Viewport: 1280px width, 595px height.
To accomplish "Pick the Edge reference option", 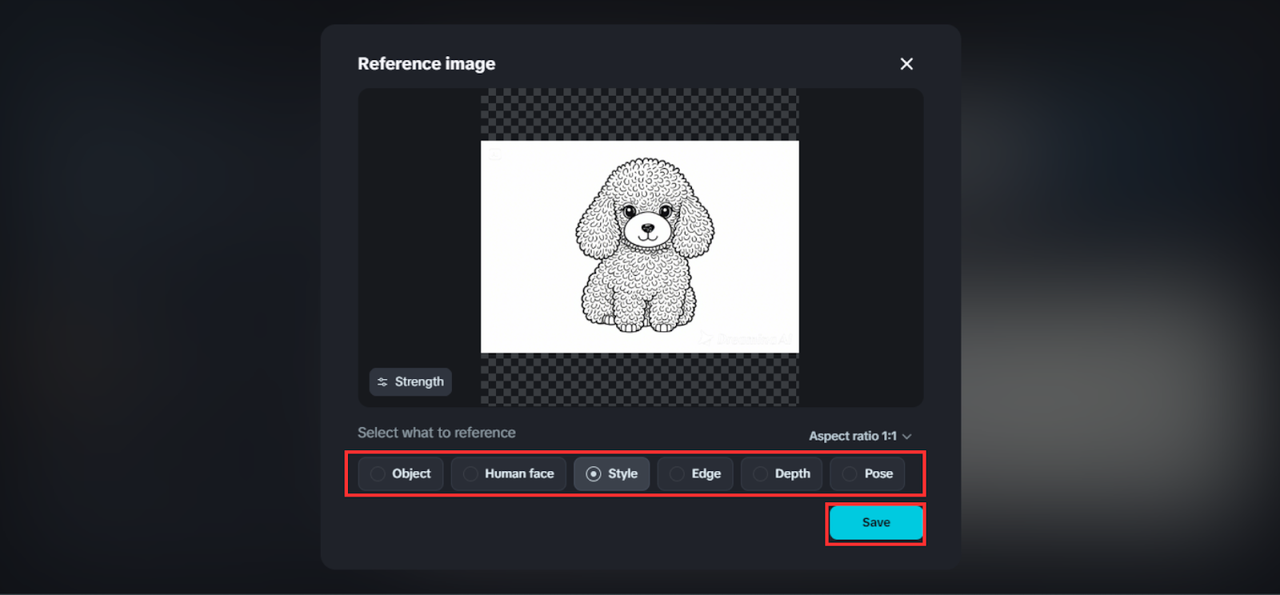I will tap(695, 474).
